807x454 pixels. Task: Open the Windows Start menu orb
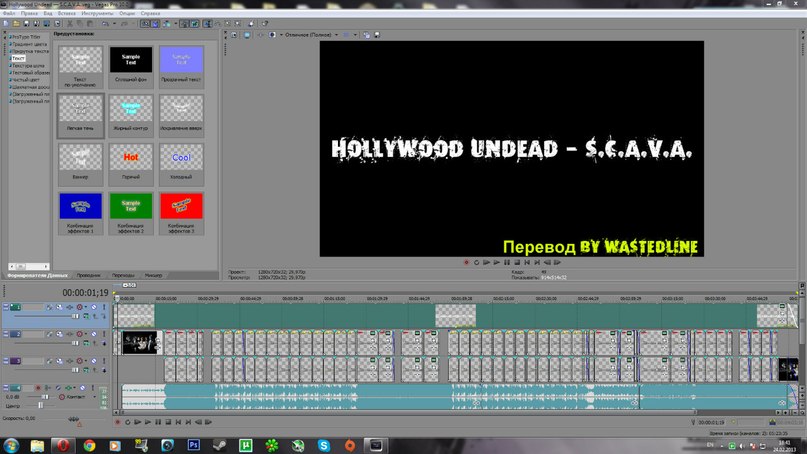pyautogui.click(x=11, y=445)
